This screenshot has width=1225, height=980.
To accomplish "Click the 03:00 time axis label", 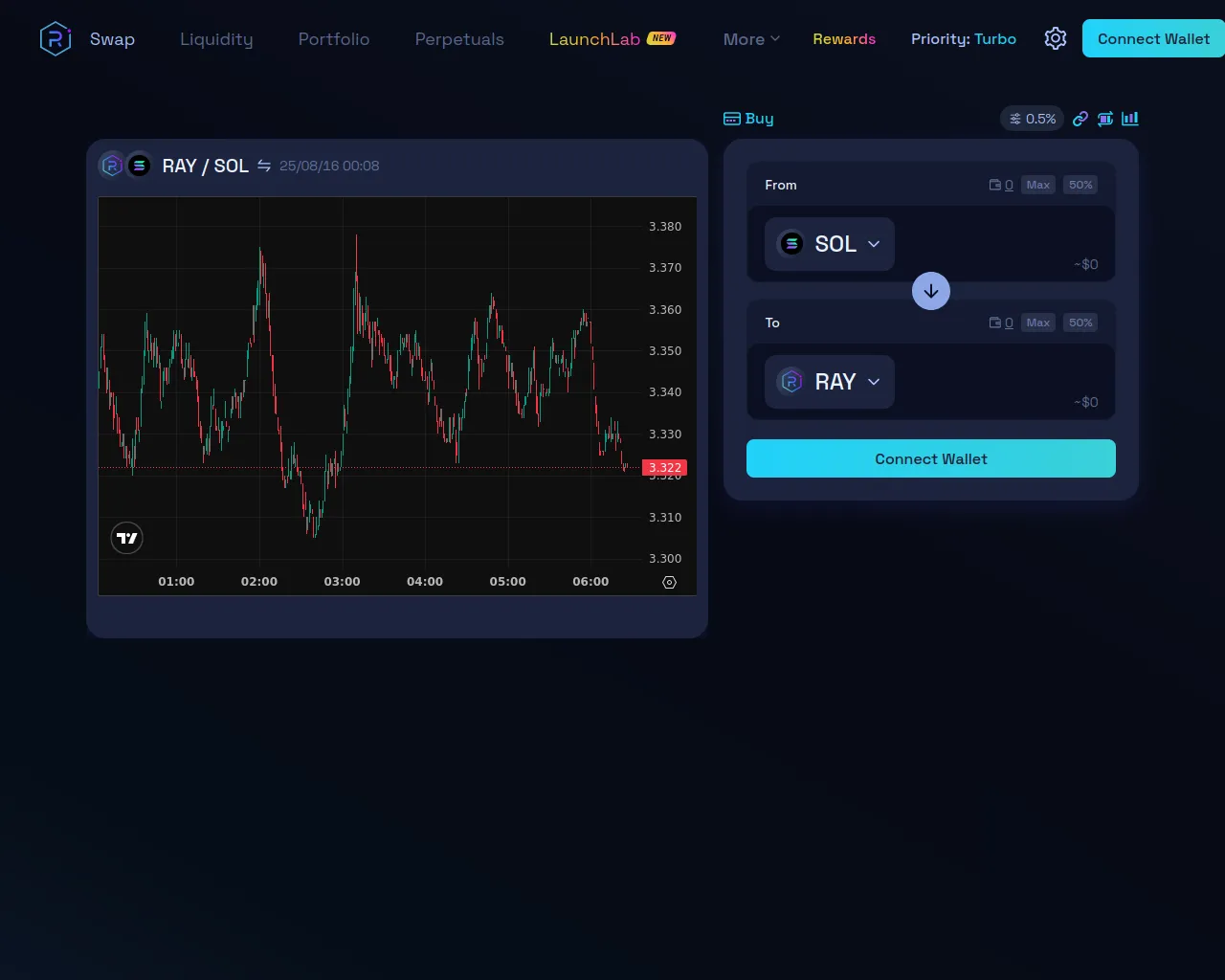I will pos(342,582).
